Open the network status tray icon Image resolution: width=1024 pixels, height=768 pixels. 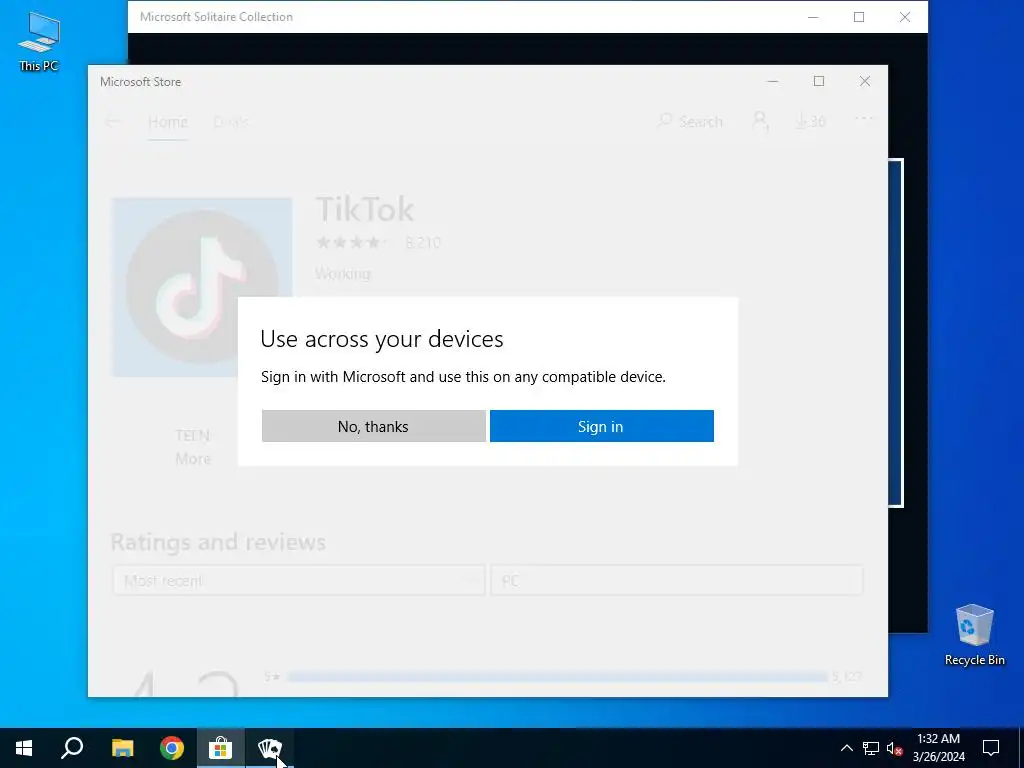pos(871,748)
